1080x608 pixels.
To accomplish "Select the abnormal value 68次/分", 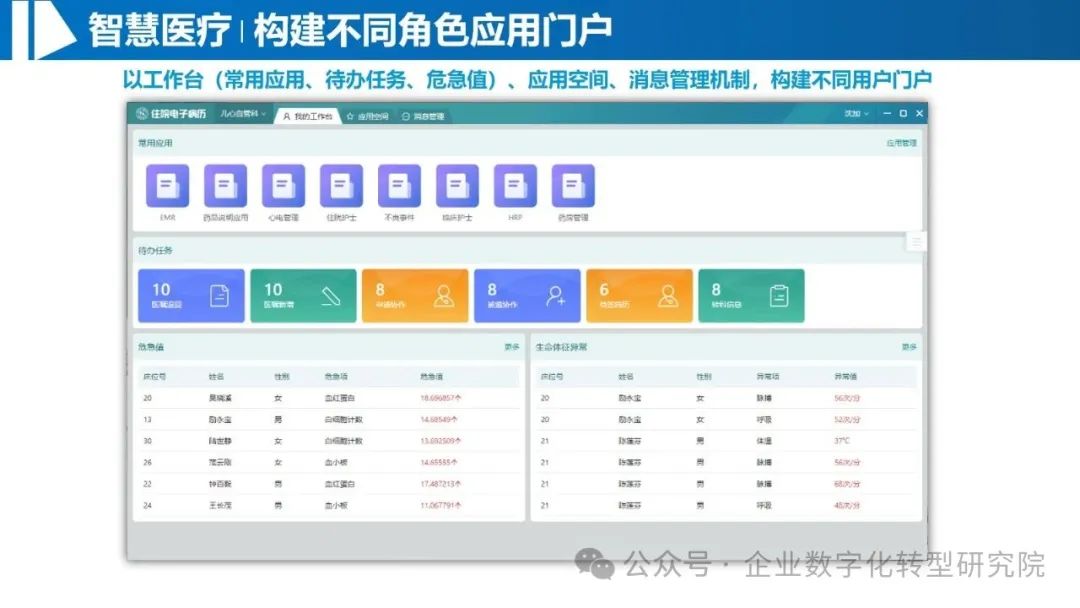I will click(x=847, y=484).
